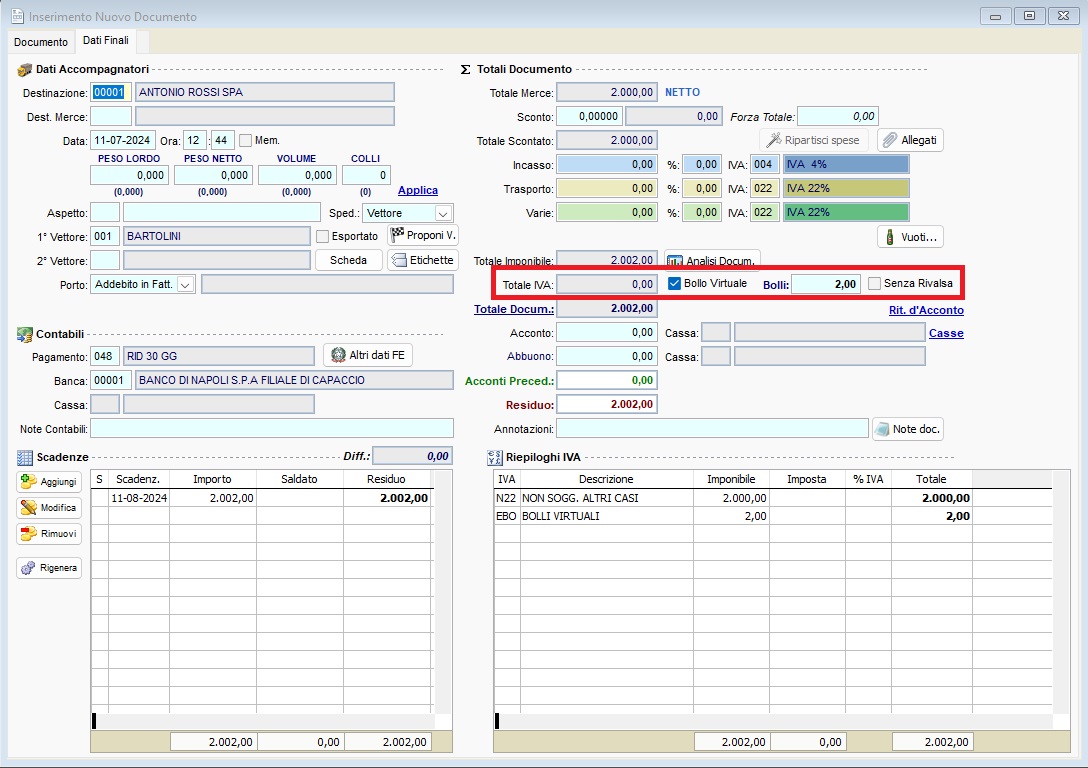The height and width of the screenshot is (768, 1088).
Task: Uncheck the Bollo Virtuale checkbox
Action: [x=675, y=284]
